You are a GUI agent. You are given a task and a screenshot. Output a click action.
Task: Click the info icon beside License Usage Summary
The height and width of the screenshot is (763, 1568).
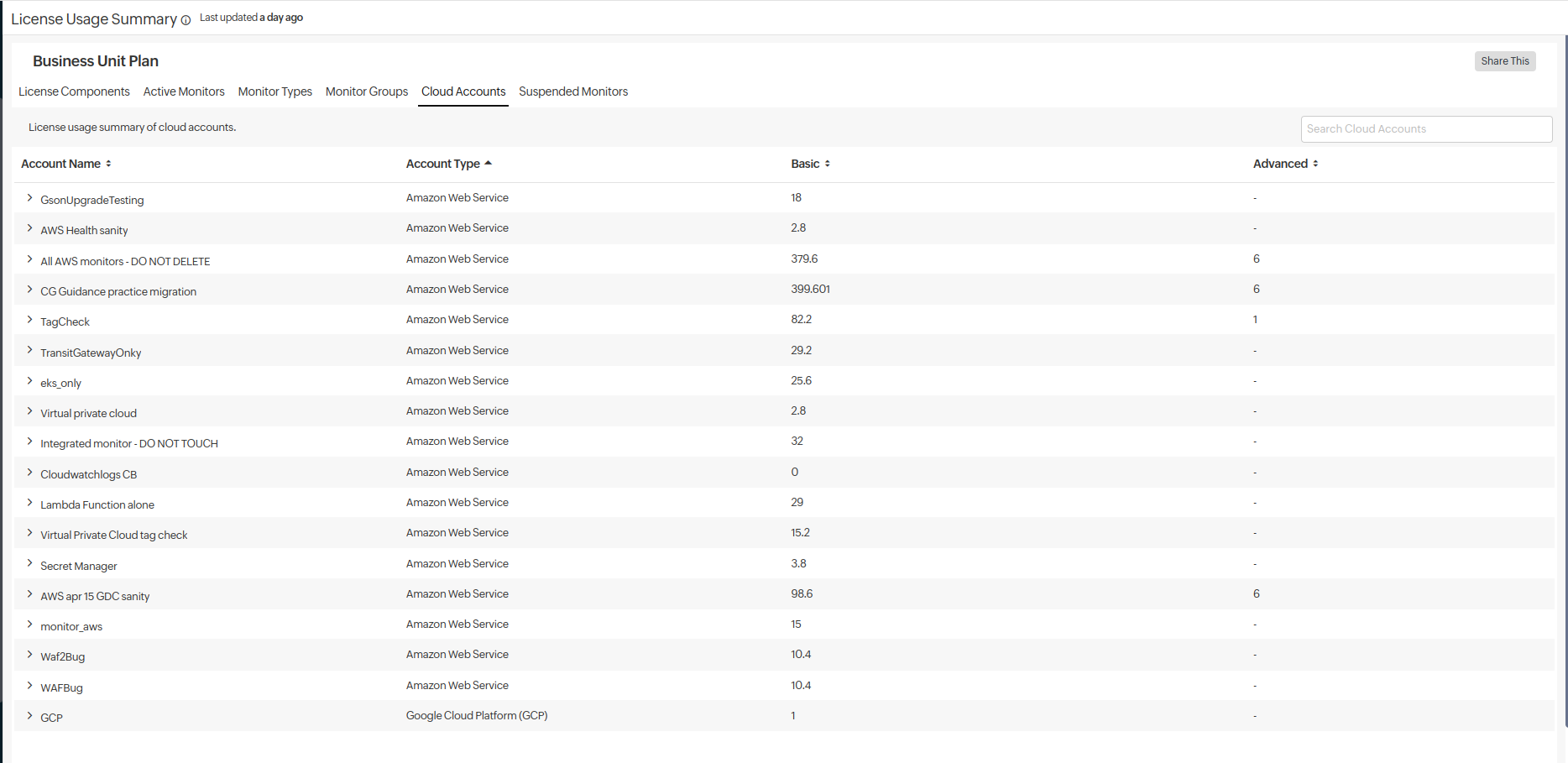(x=186, y=20)
